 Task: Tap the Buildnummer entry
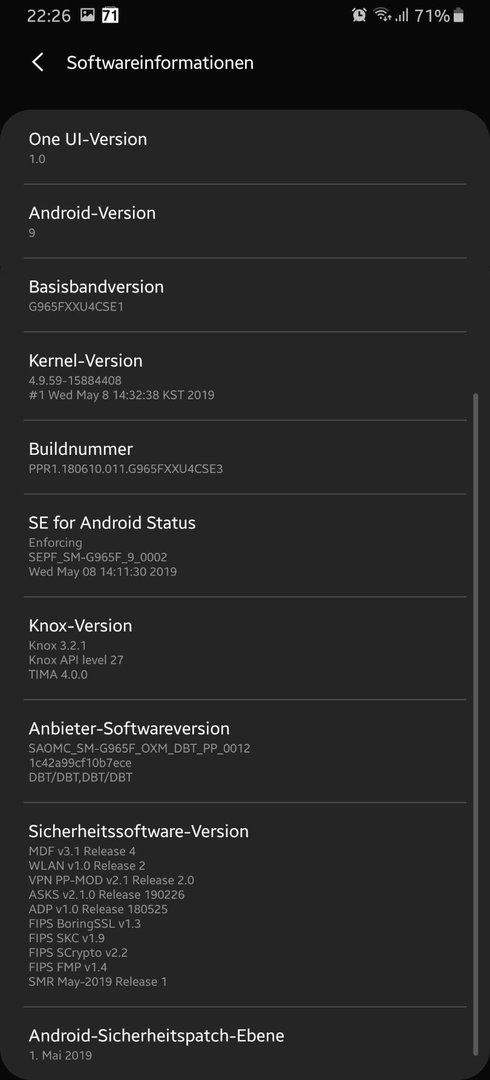[x=245, y=457]
